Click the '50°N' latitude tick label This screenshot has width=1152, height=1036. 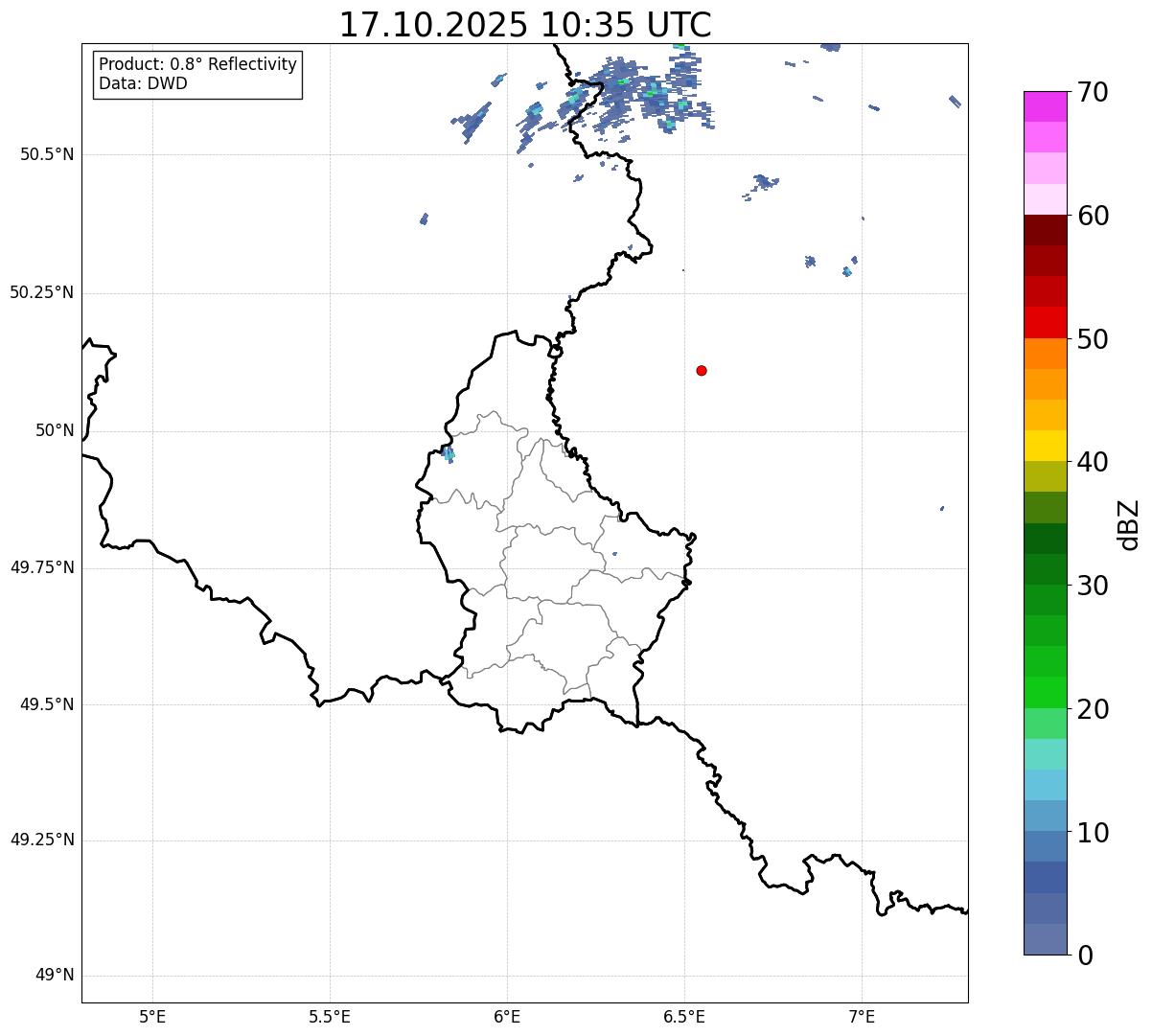55,430
